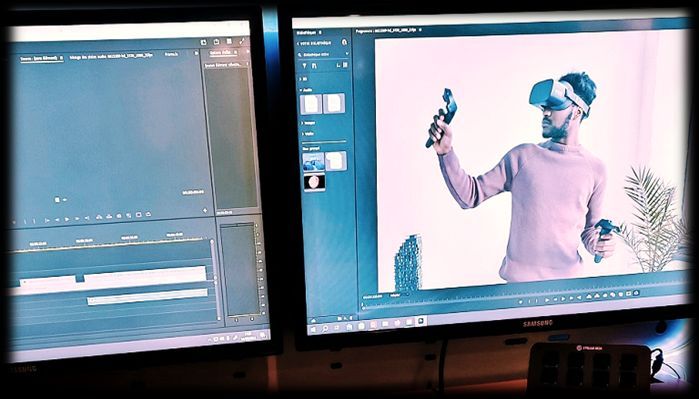Select the Program monitor sequence tab
The width and height of the screenshot is (699, 399).
[x=386, y=30]
